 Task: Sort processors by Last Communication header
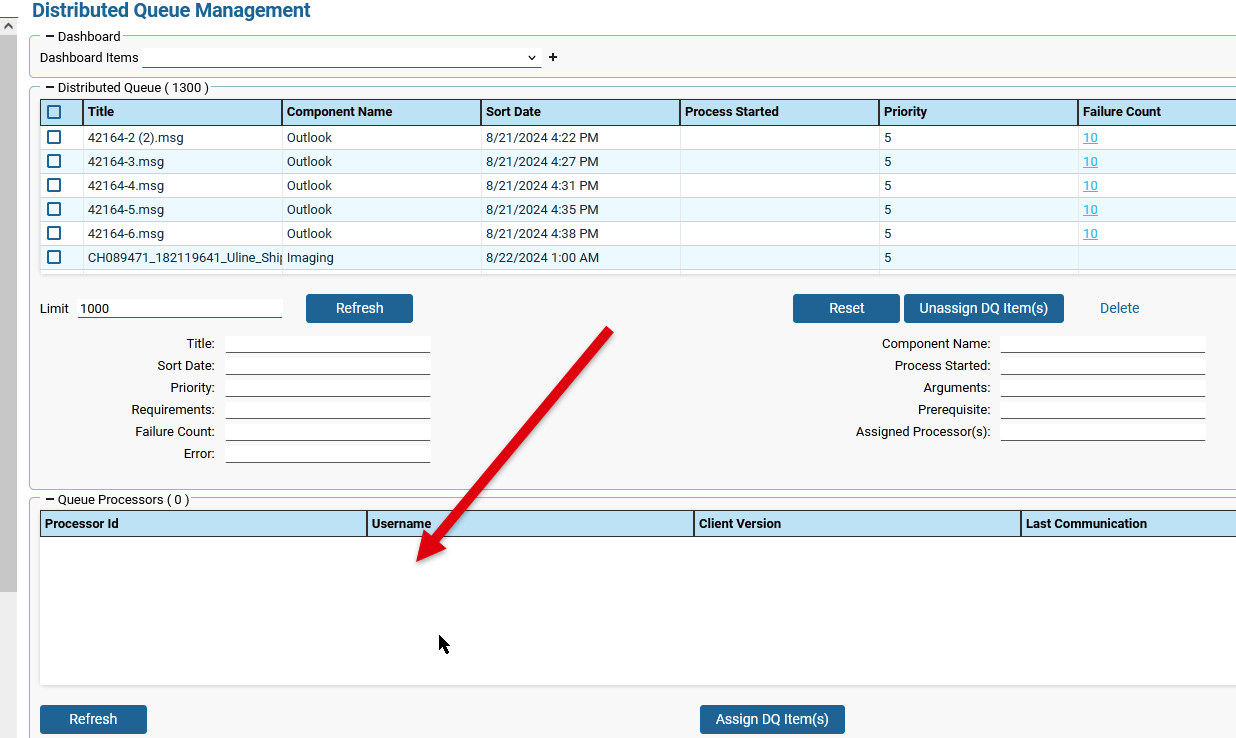(1129, 523)
